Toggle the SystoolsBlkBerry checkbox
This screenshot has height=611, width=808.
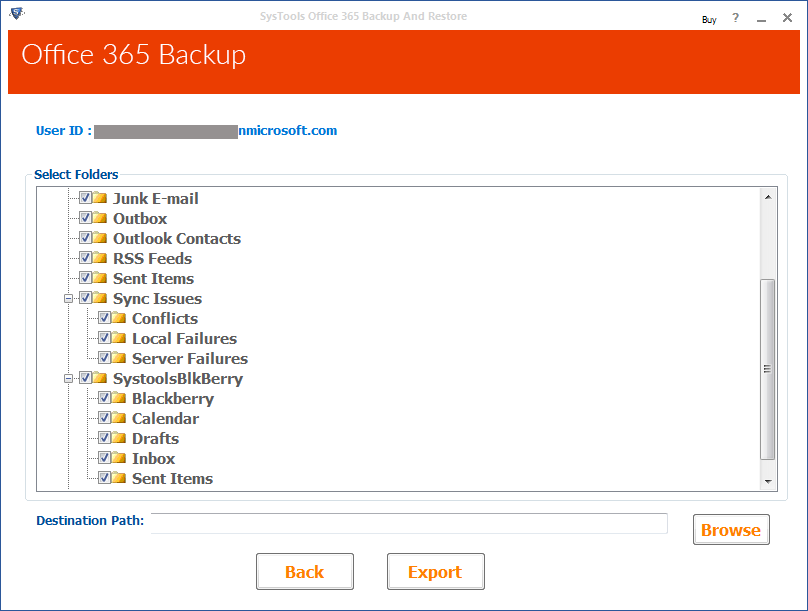[x=86, y=378]
